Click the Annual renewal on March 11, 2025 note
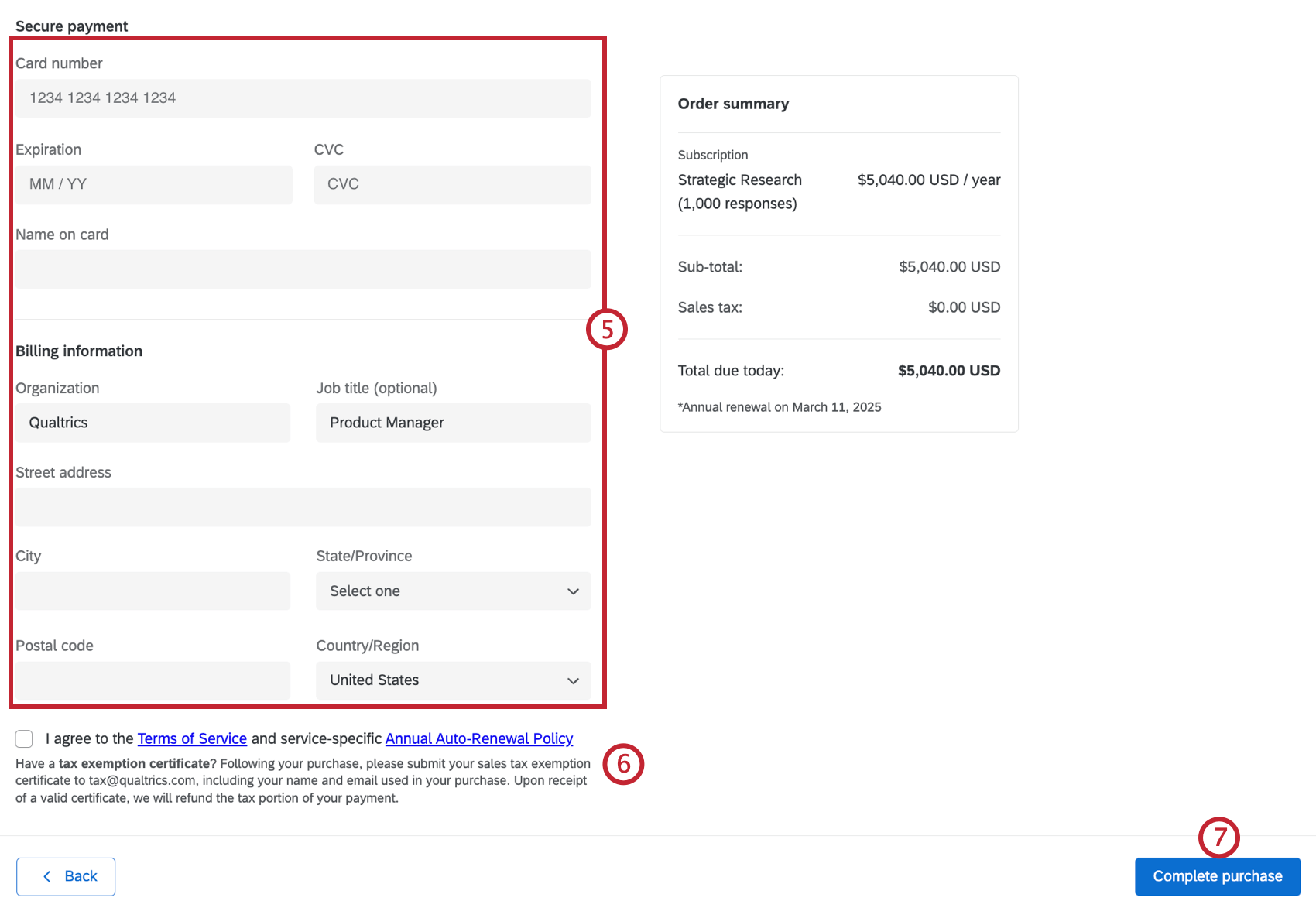 [780, 407]
